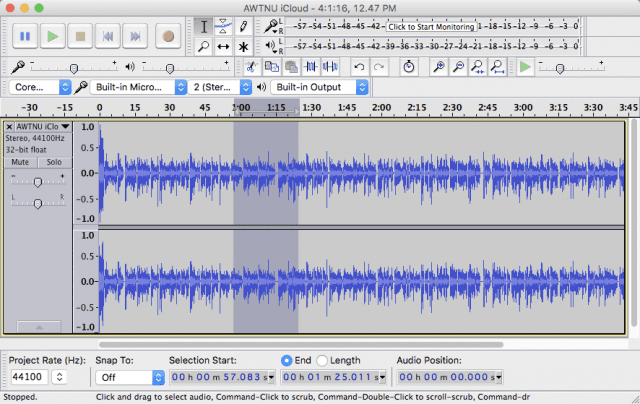Open the Built-in Output device dropdown
This screenshot has height=404, width=640.
(x=318, y=87)
